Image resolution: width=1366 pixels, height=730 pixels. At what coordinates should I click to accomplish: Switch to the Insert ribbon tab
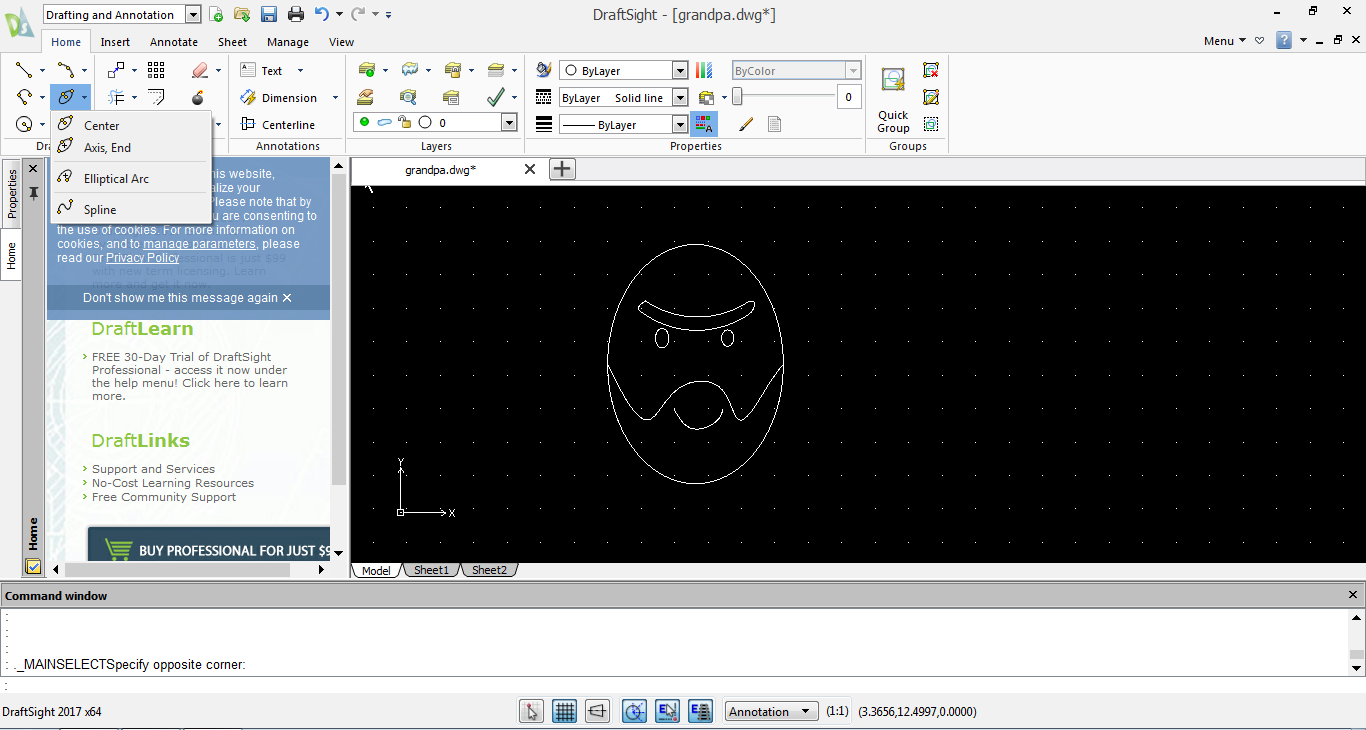(115, 42)
